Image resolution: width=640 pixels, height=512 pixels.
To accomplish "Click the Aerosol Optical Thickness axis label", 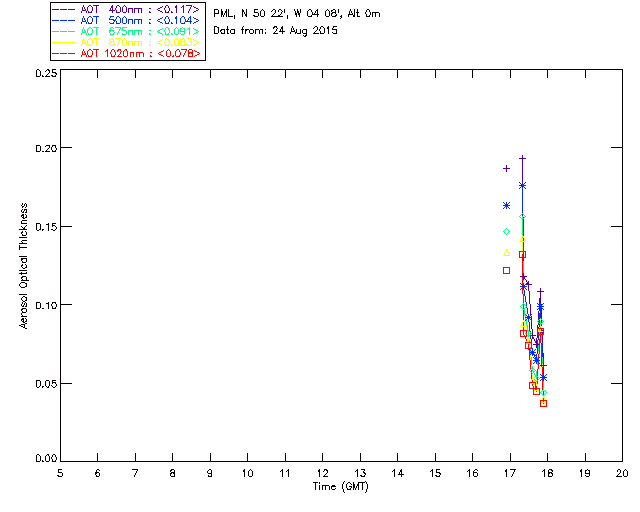I will coord(24,265).
